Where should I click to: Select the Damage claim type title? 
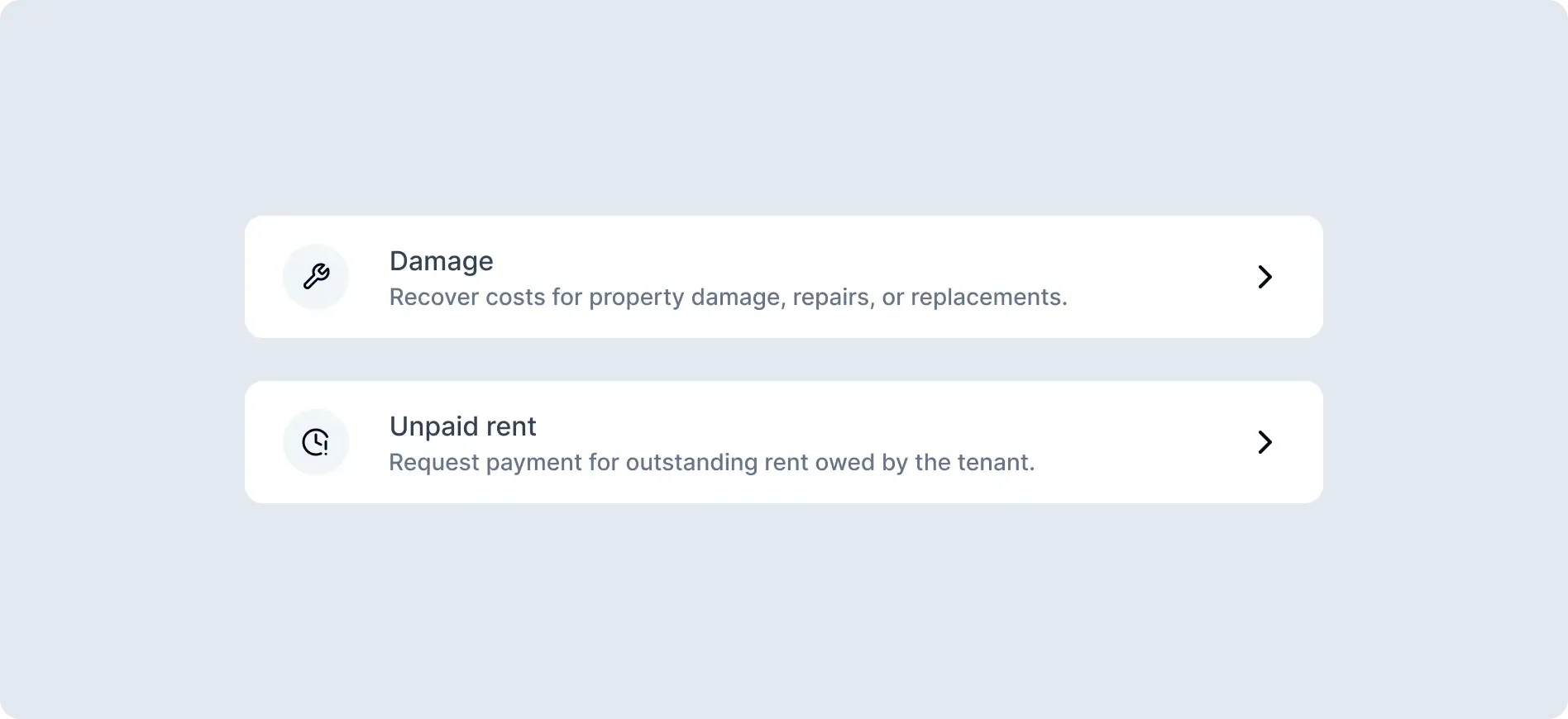[441, 261]
